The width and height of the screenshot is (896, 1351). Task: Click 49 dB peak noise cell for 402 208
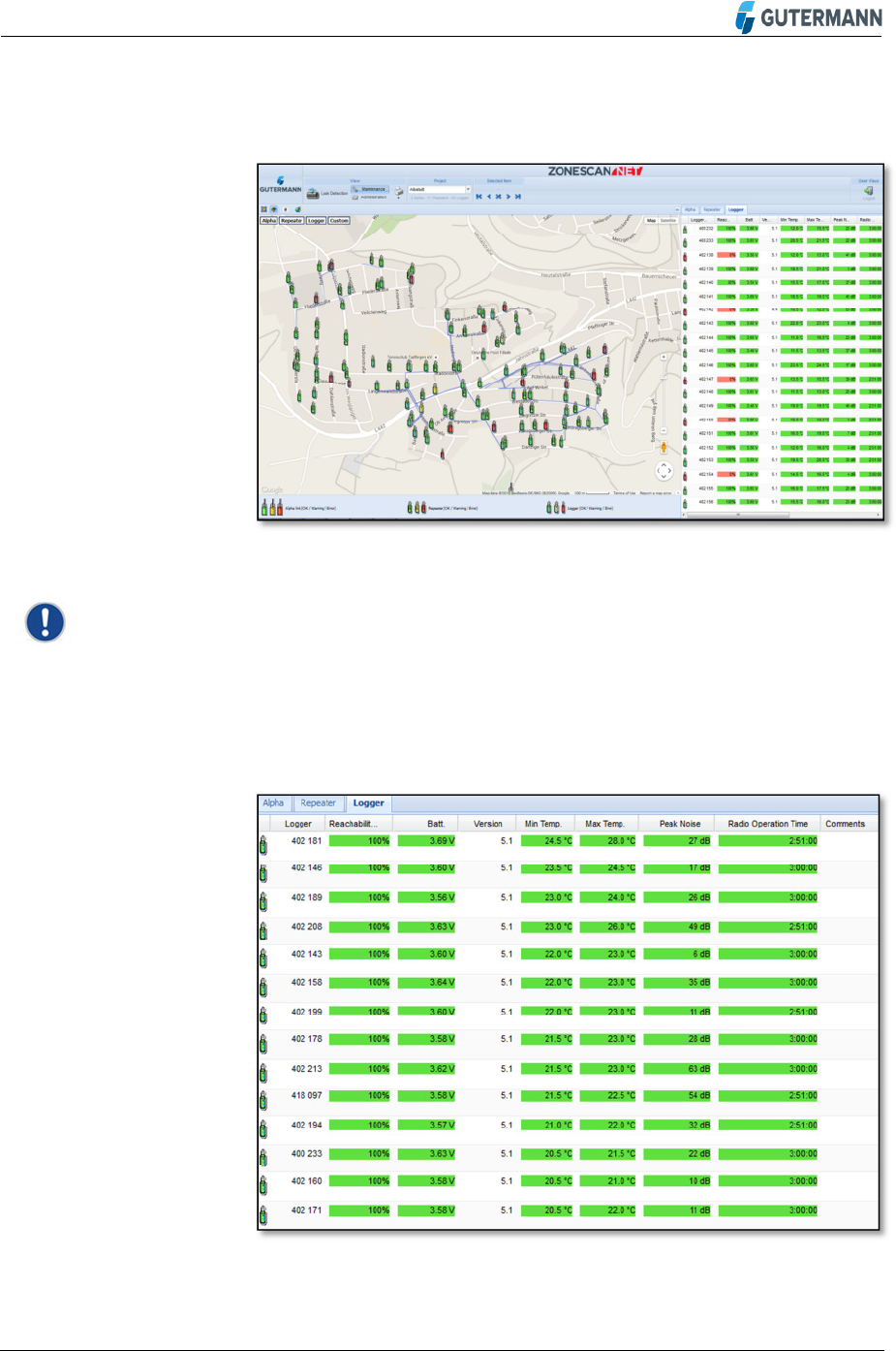(x=677, y=927)
